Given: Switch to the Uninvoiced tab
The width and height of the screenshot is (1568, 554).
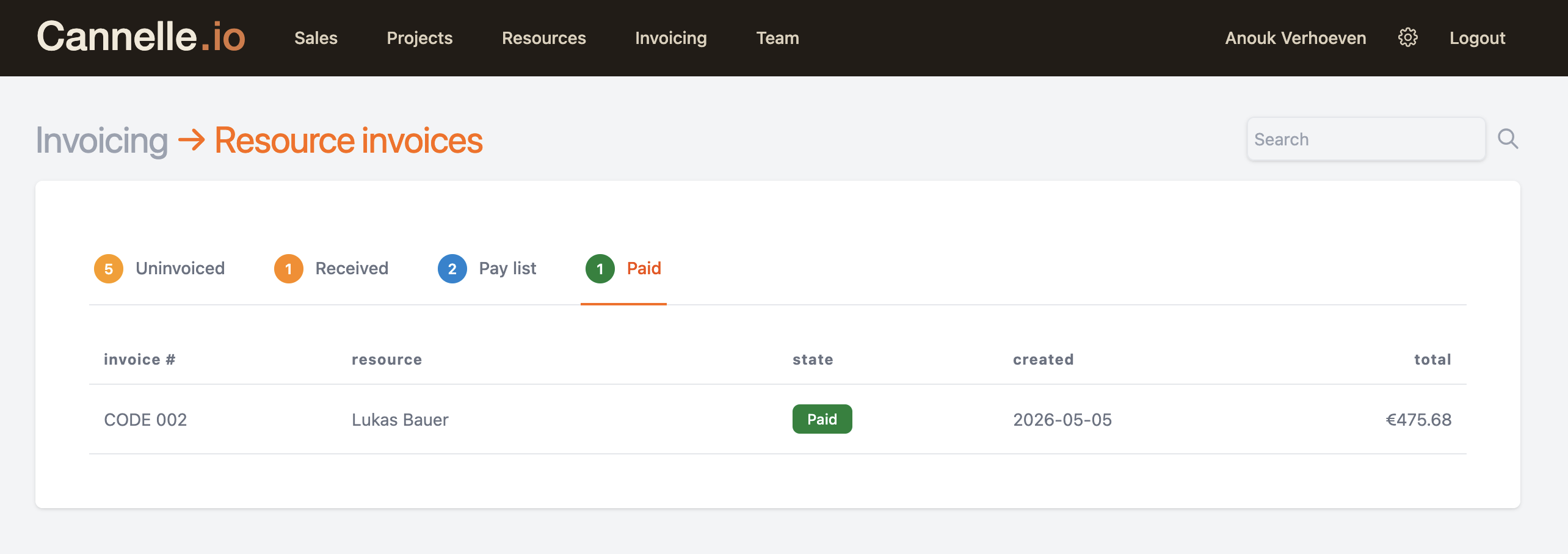Looking at the screenshot, I should point(159,269).
